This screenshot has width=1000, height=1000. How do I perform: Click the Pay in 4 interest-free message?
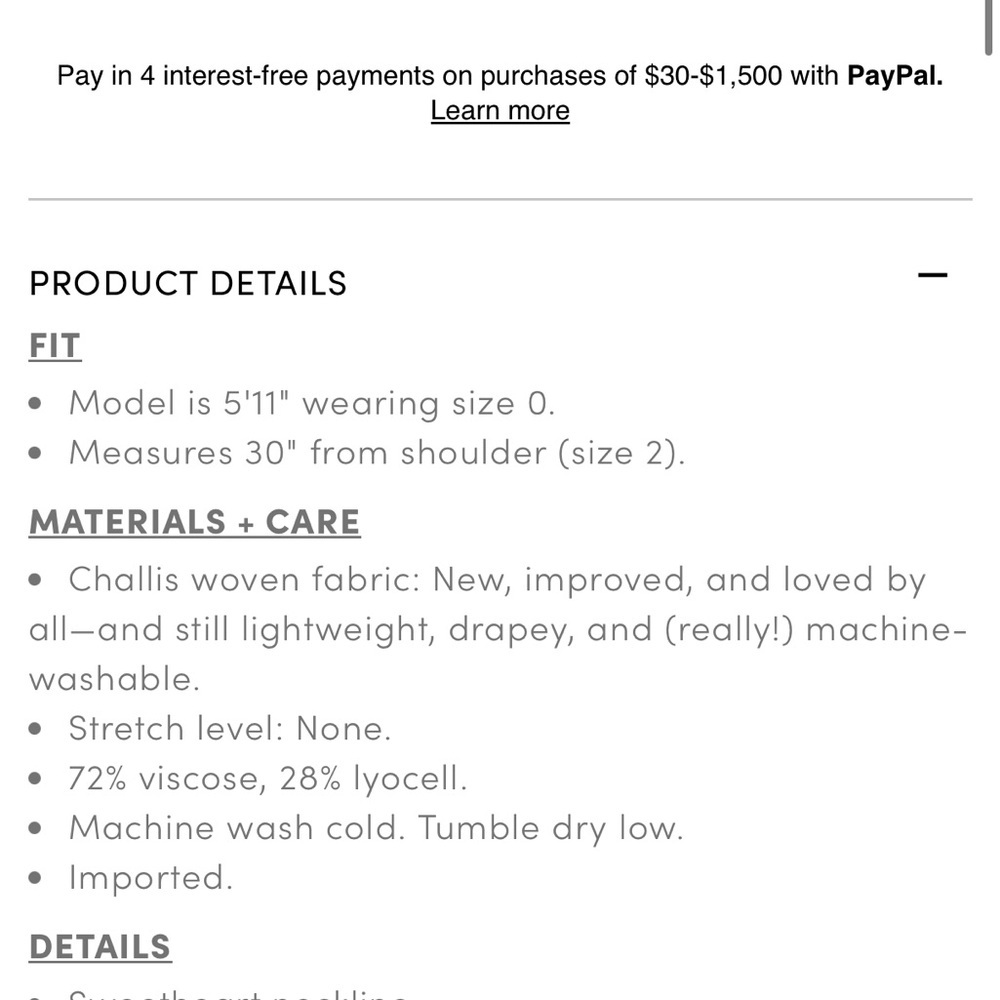[500, 75]
